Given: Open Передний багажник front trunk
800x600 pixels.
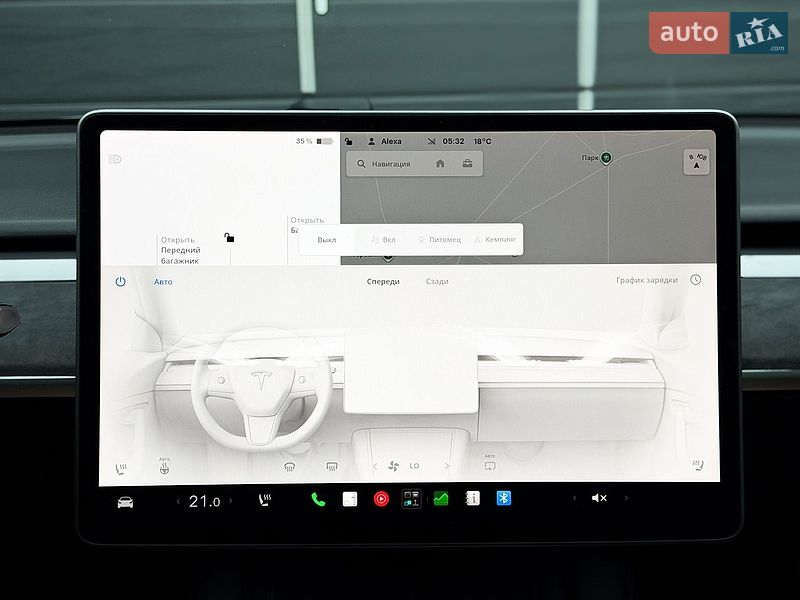Looking at the screenshot, I should click(x=181, y=250).
